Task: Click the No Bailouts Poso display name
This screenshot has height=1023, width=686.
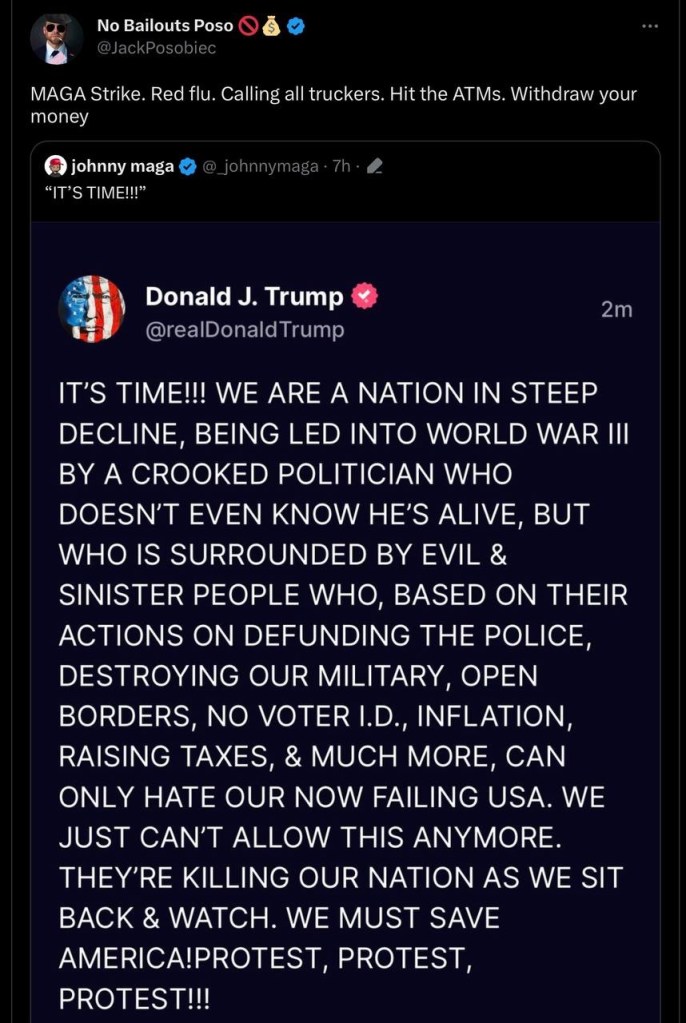Action: [164, 25]
